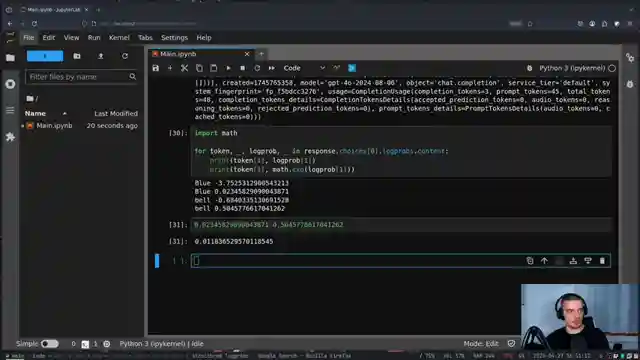Open the debugger panel right sidebar
640x360 pixels.
click(630, 84)
